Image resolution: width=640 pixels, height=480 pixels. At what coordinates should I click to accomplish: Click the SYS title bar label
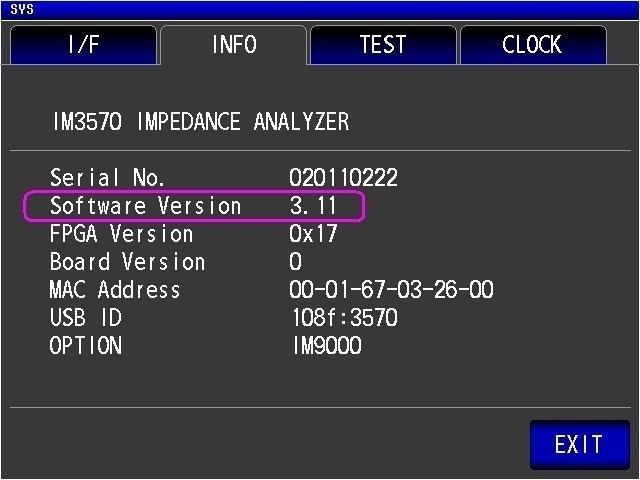tap(22, 9)
